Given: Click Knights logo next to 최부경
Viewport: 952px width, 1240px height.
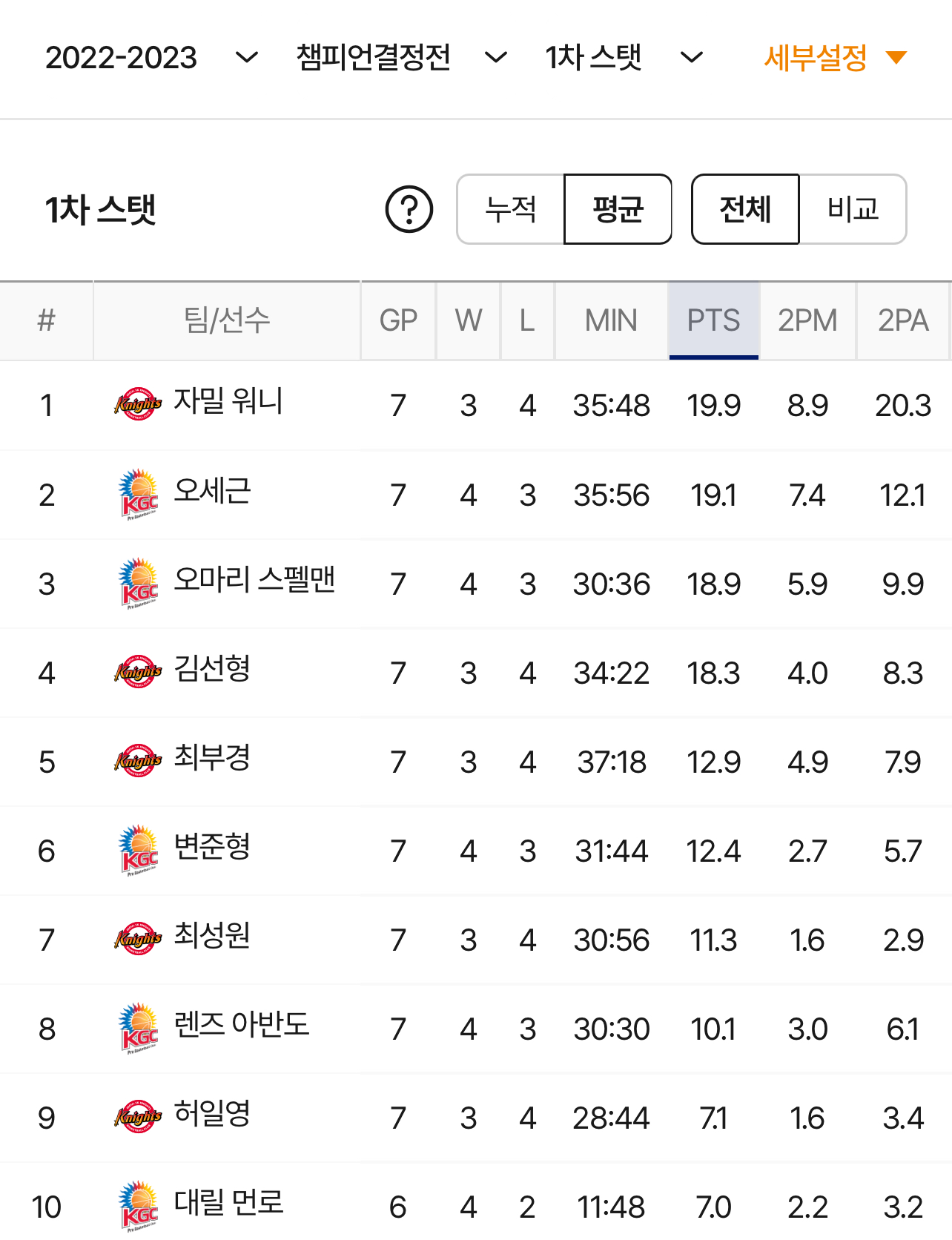Looking at the screenshot, I should pos(138,761).
